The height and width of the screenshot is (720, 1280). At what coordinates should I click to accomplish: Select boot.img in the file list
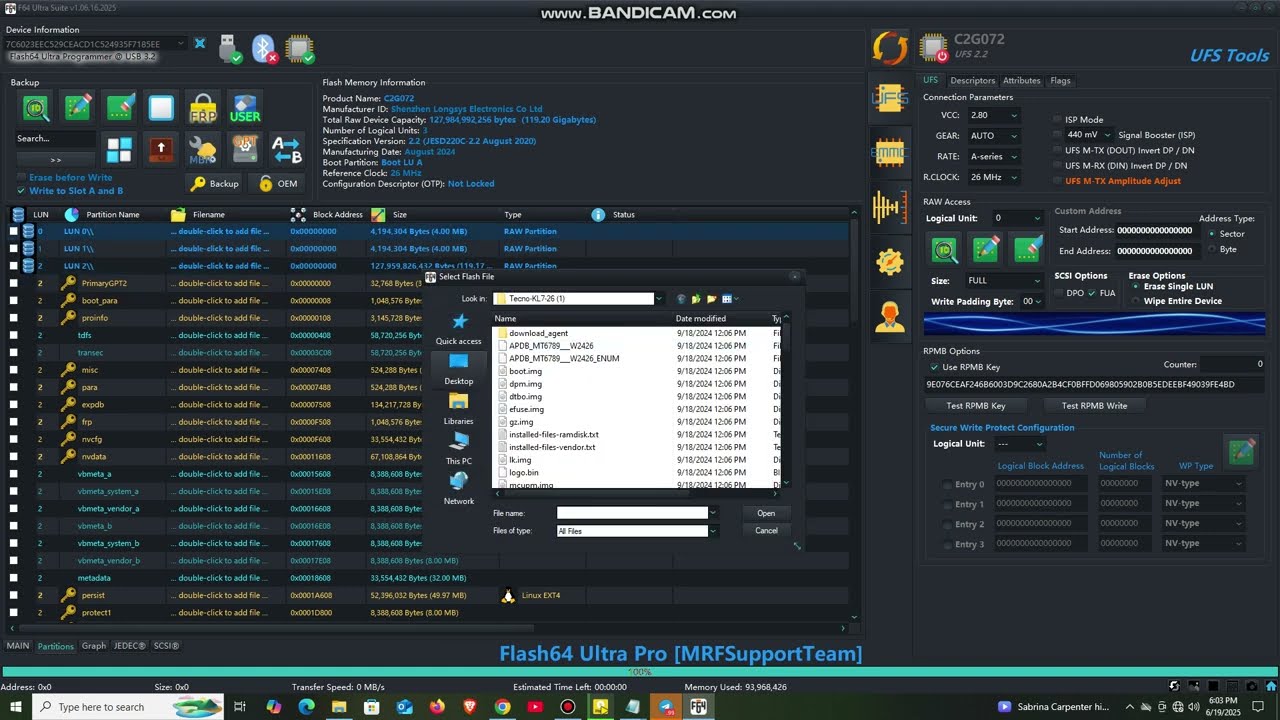pos(525,371)
